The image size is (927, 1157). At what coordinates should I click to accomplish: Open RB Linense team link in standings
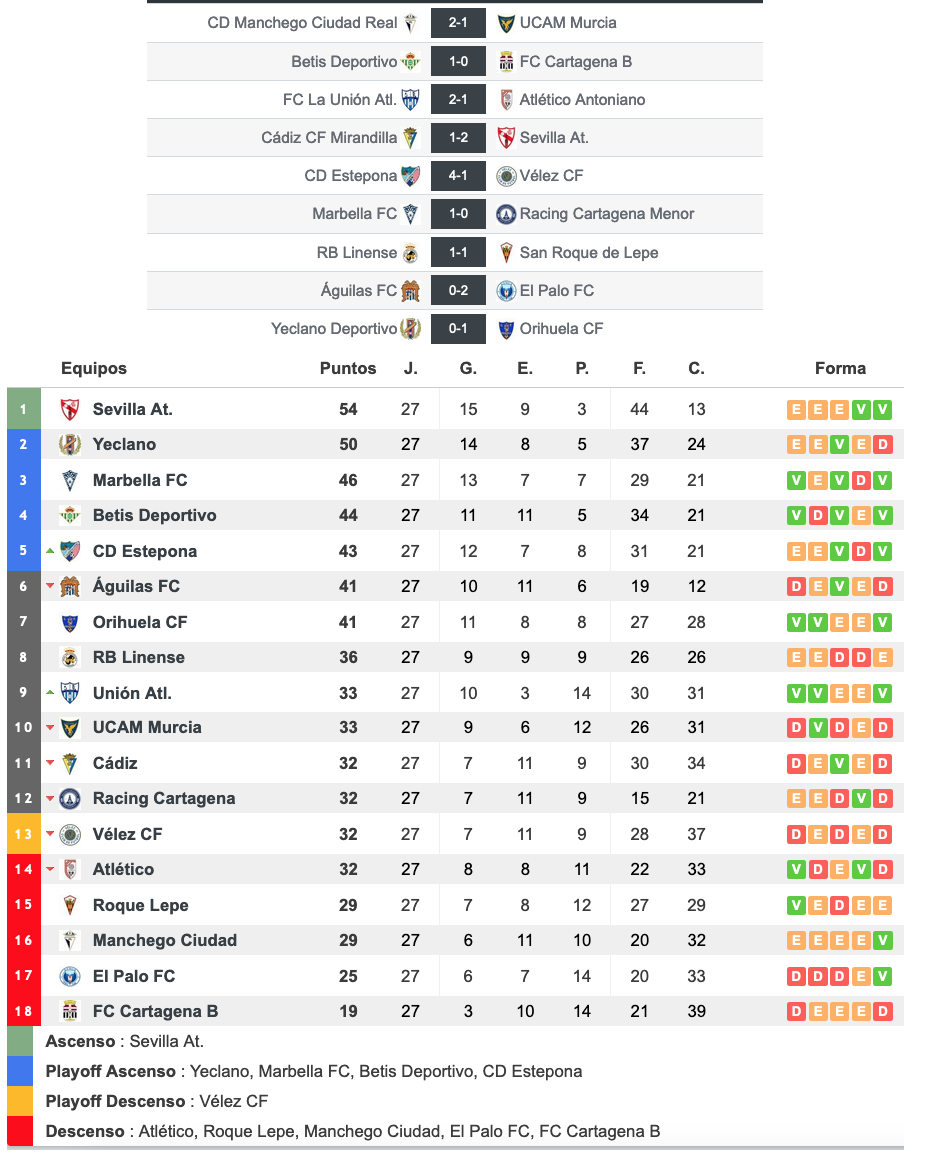[x=138, y=657]
